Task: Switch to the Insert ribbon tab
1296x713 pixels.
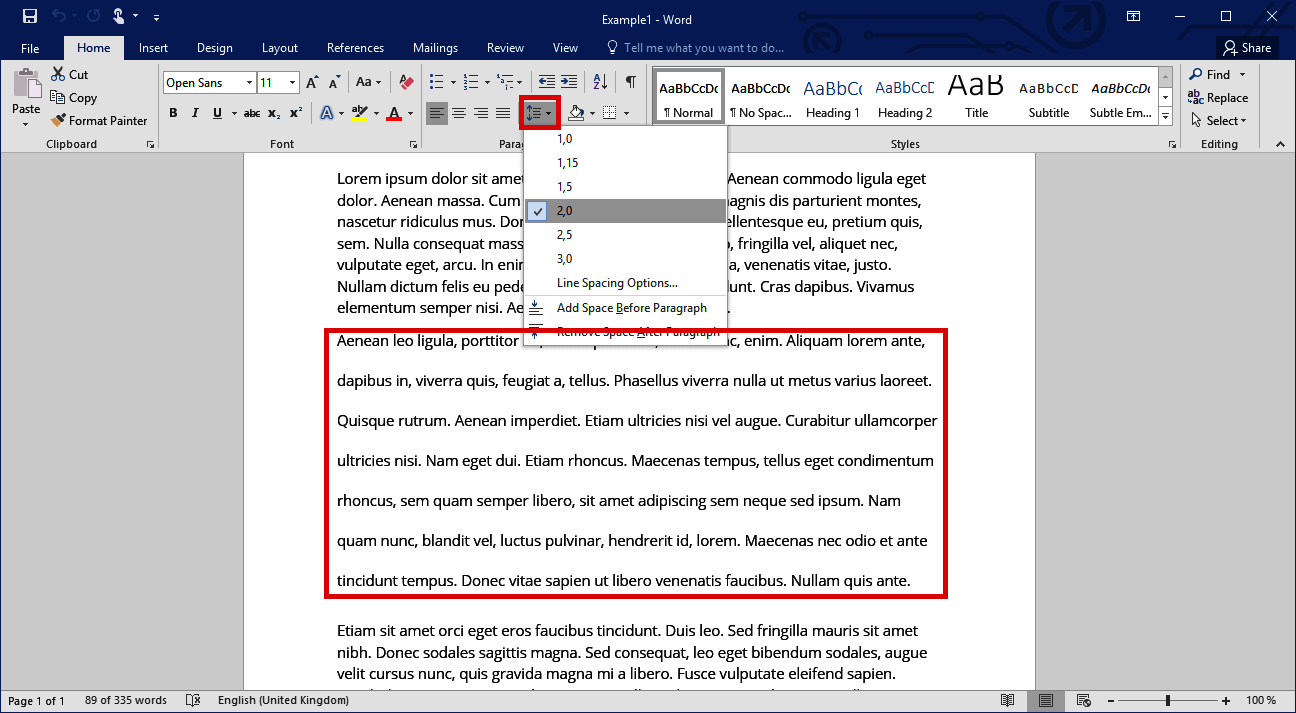Action: [153, 47]
